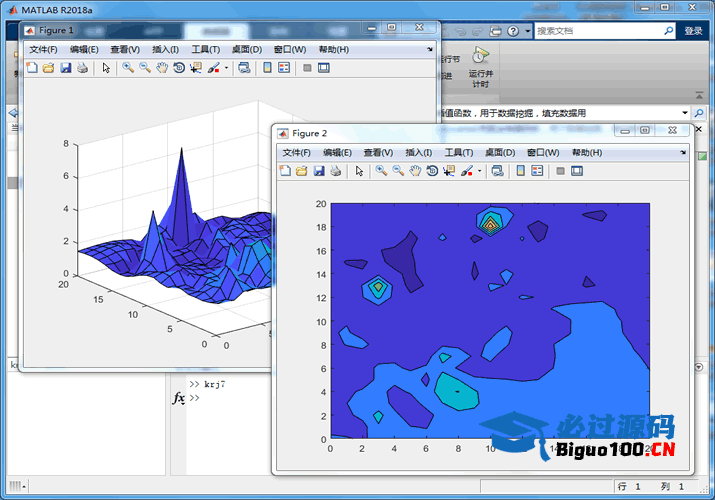Open 编辑(E) menu in Figure 2
The image size is (715, 500).
337,153
